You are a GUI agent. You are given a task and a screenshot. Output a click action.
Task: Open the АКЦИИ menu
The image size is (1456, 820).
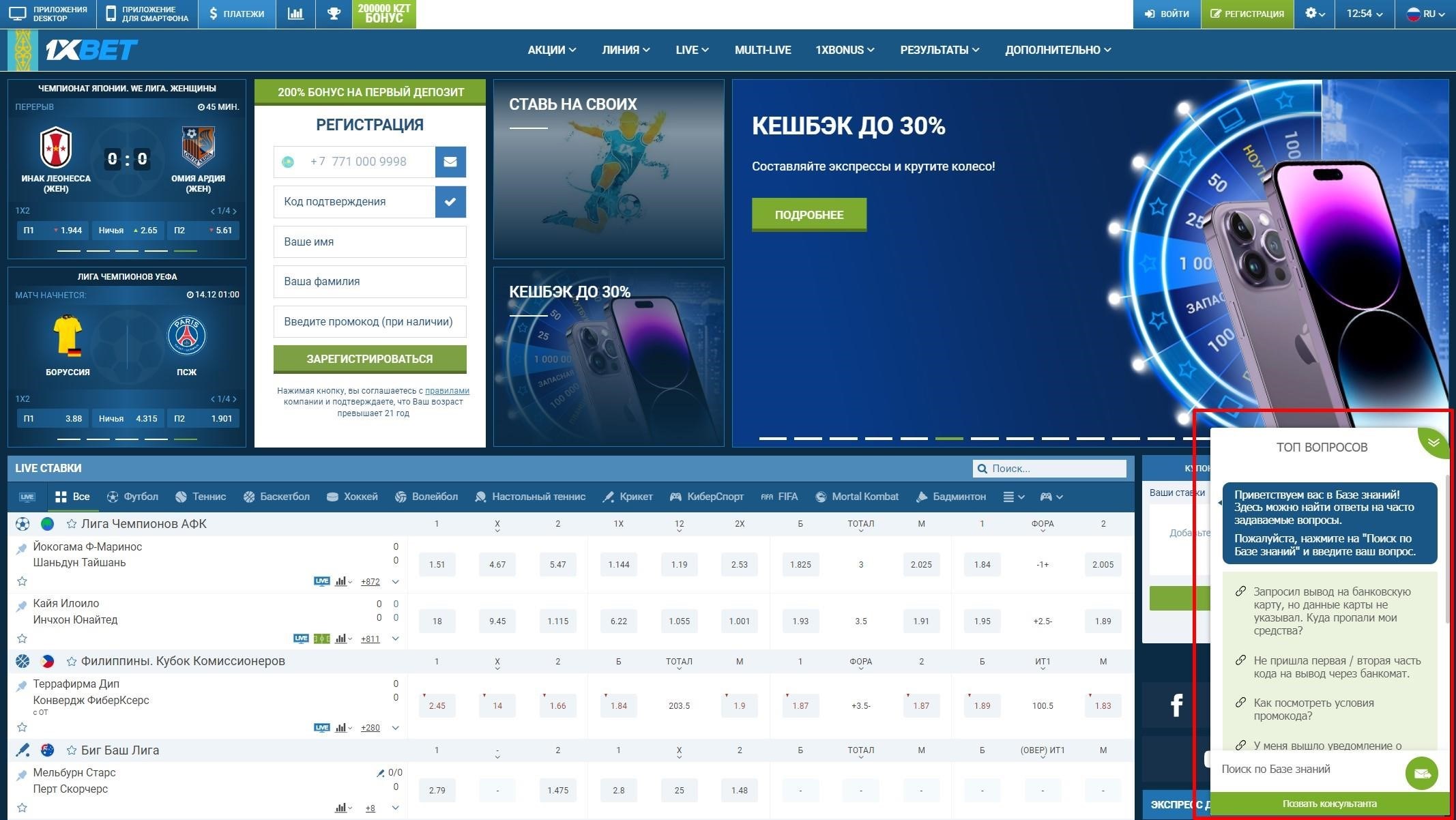pos(552,50)
